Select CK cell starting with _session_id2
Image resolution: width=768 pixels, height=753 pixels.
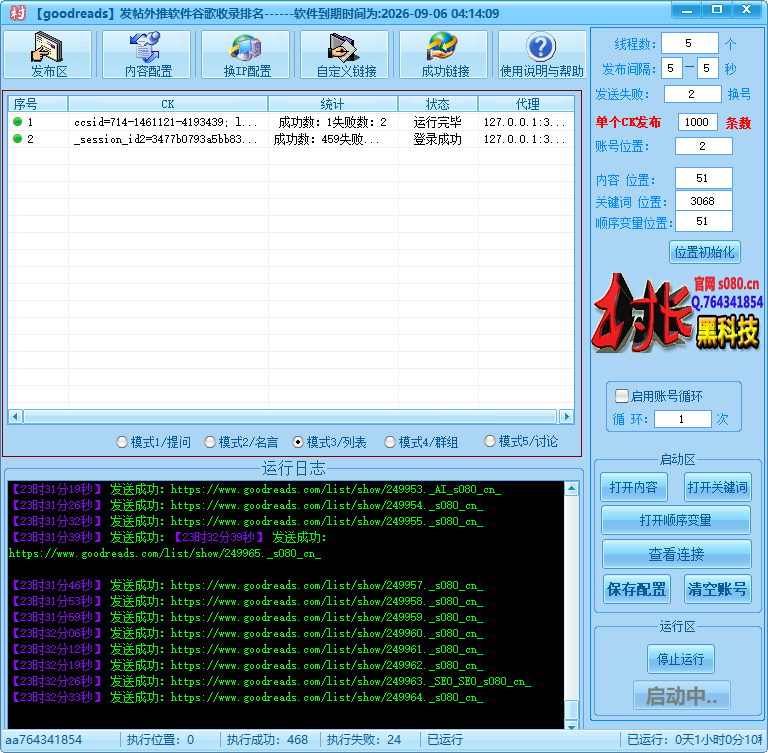(x=167, y=139)
